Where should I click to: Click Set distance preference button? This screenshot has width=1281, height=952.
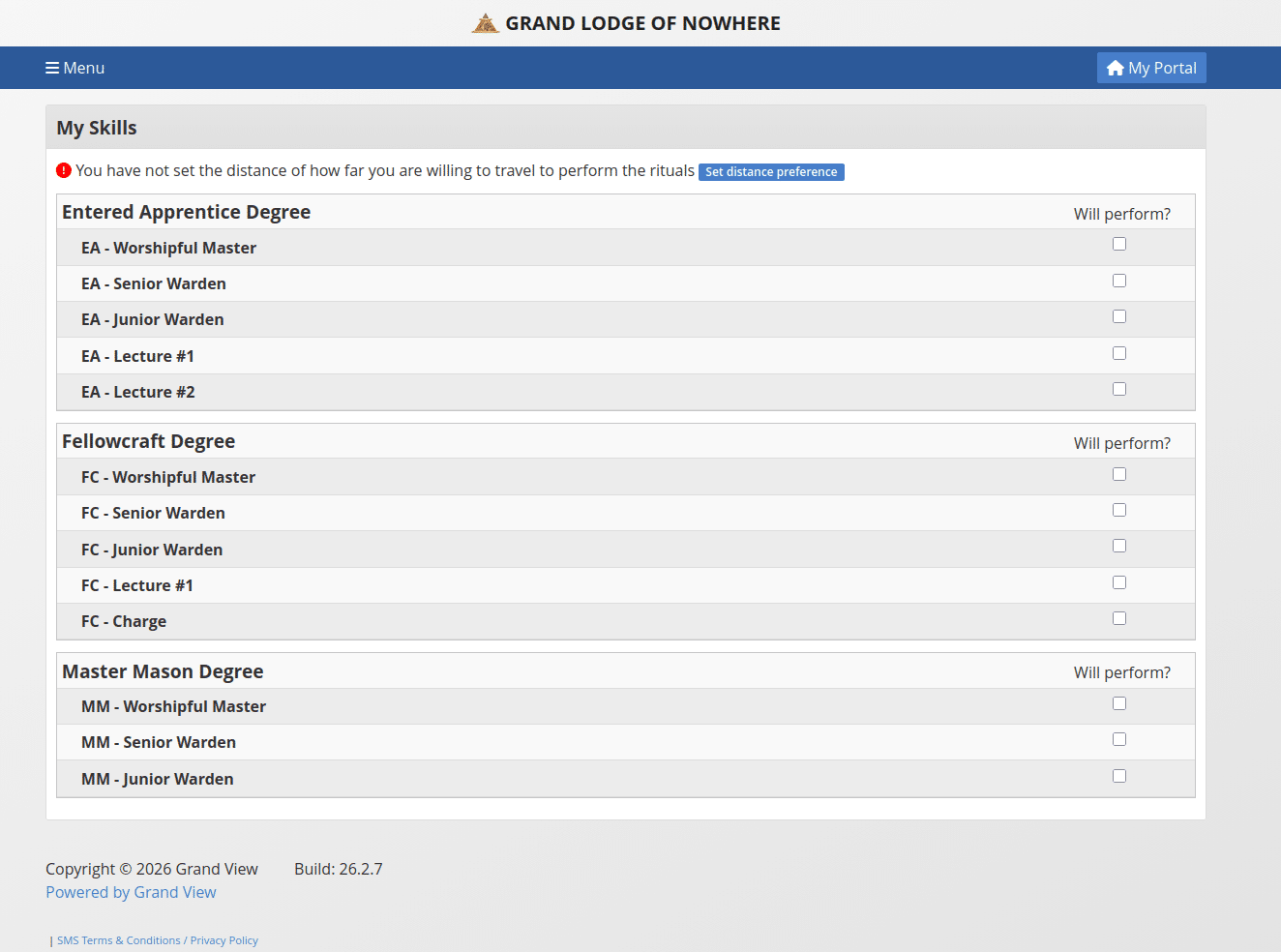pos(771,172)
